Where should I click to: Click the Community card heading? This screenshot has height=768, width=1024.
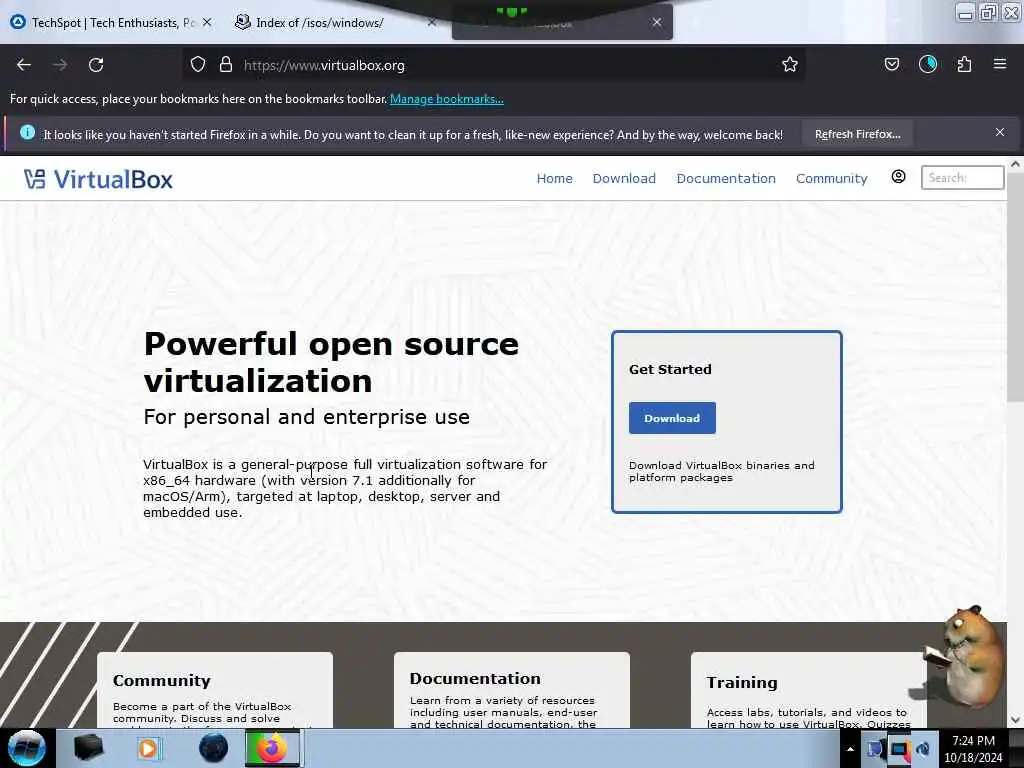coord(162,680)
